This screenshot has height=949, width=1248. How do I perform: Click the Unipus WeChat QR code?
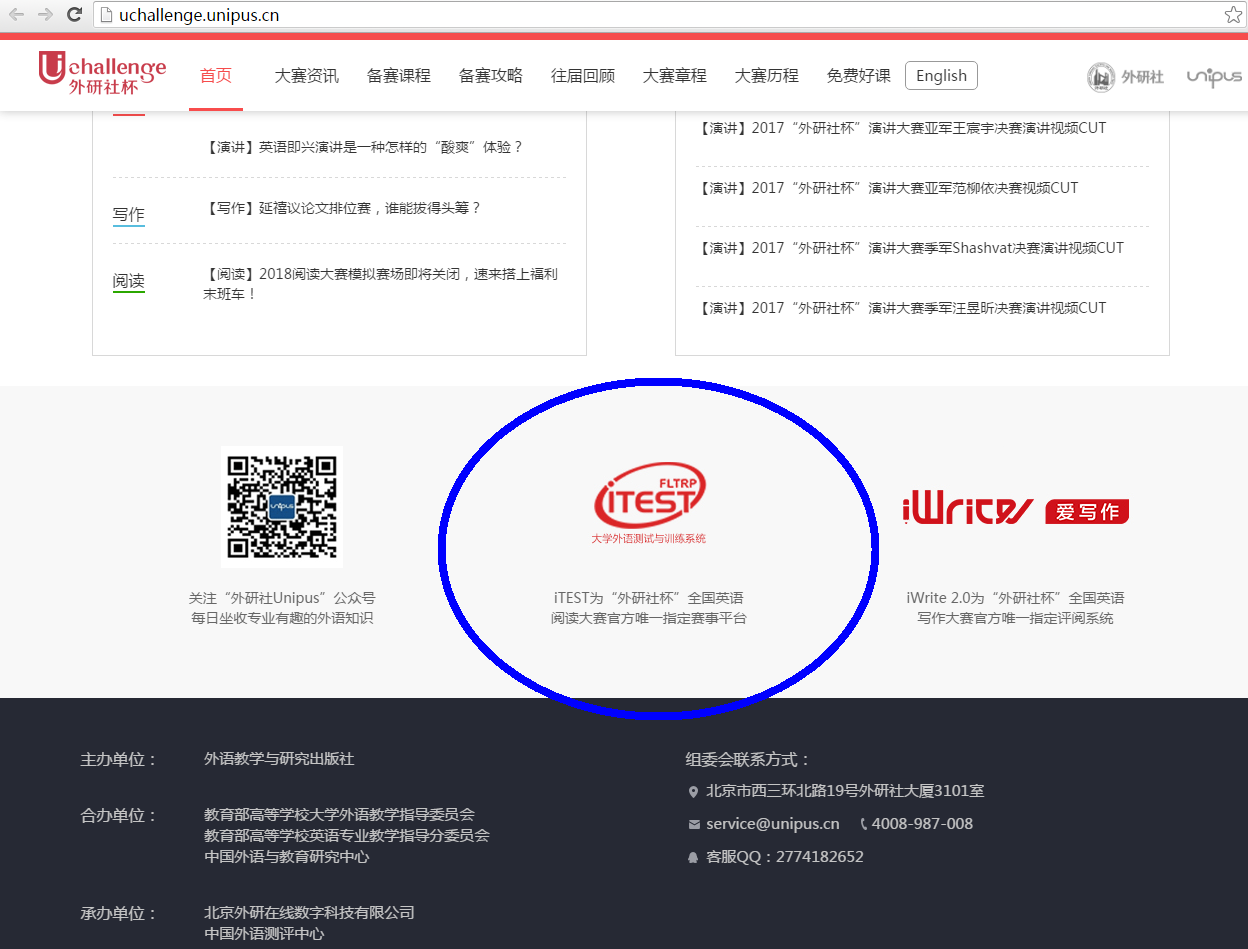click(281, 506)
